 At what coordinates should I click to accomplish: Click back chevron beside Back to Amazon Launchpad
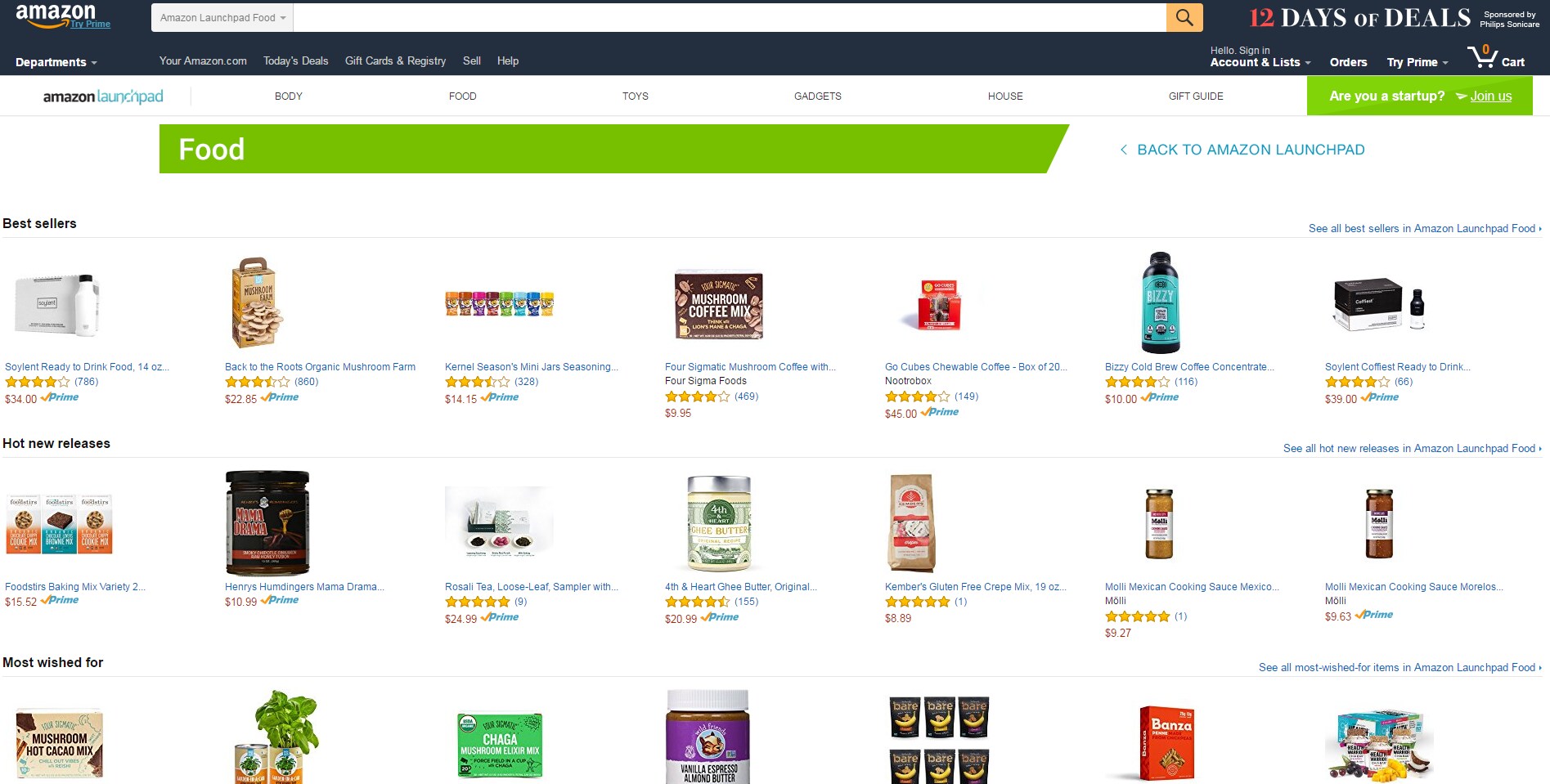(x=1124, y=150)
